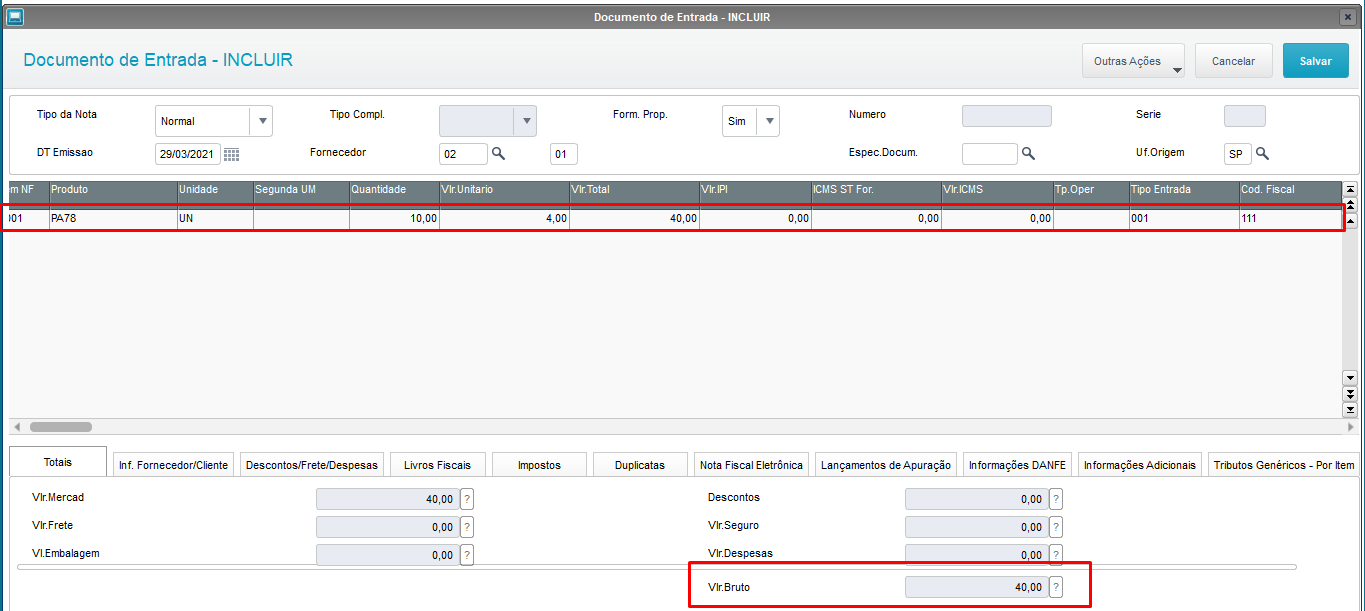Click Cancelar button

pyautogui.click(x=1233, y=61)
